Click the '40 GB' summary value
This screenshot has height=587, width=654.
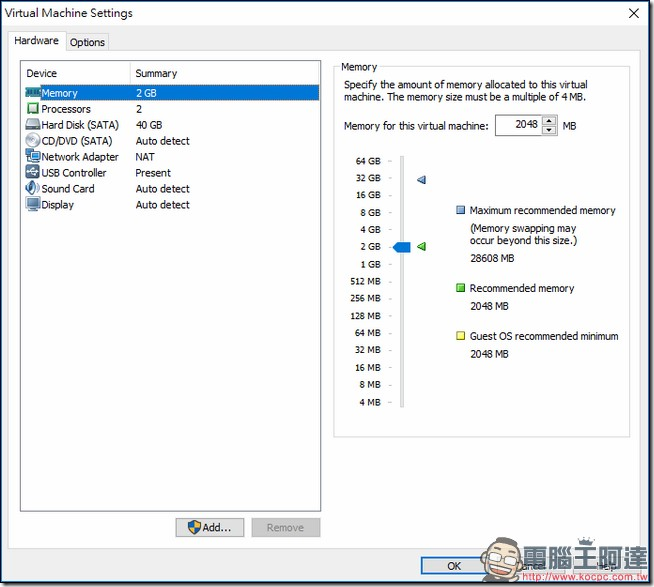pos(149,125)
